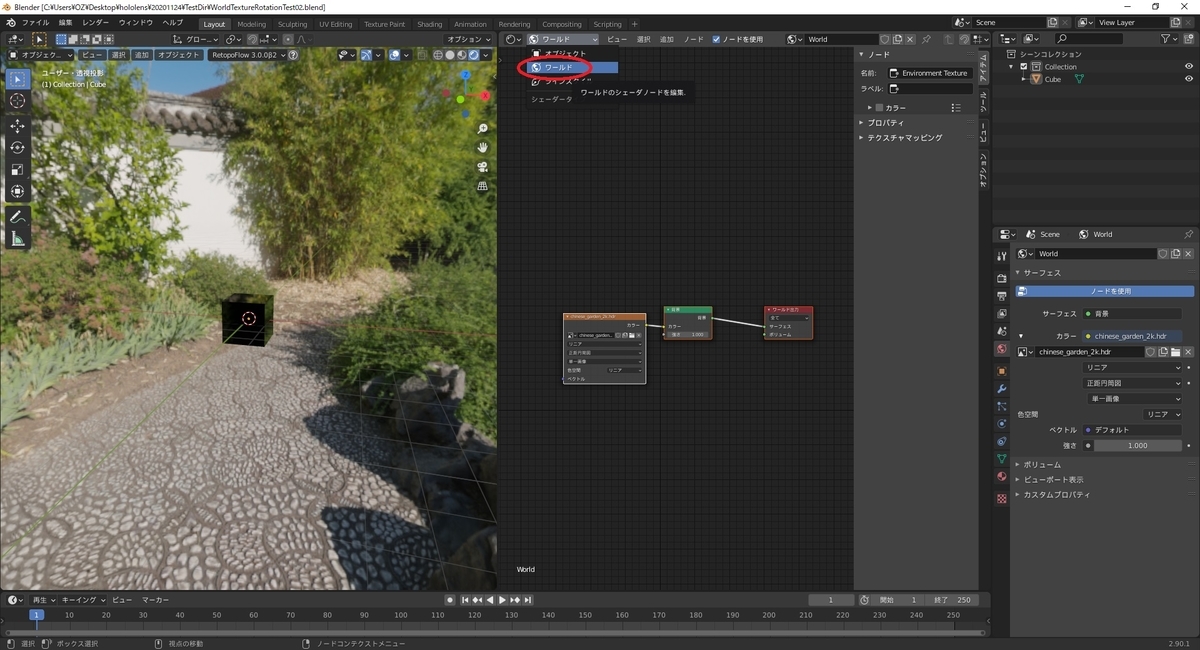Click the カラー link chinese_garden_2k.hdr field
The width and height of the screenshot is (1200, 650).
pyautogui.click(x=1133, y=336)
